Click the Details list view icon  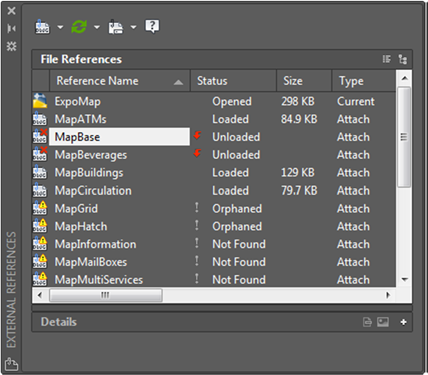pos(367,322)
